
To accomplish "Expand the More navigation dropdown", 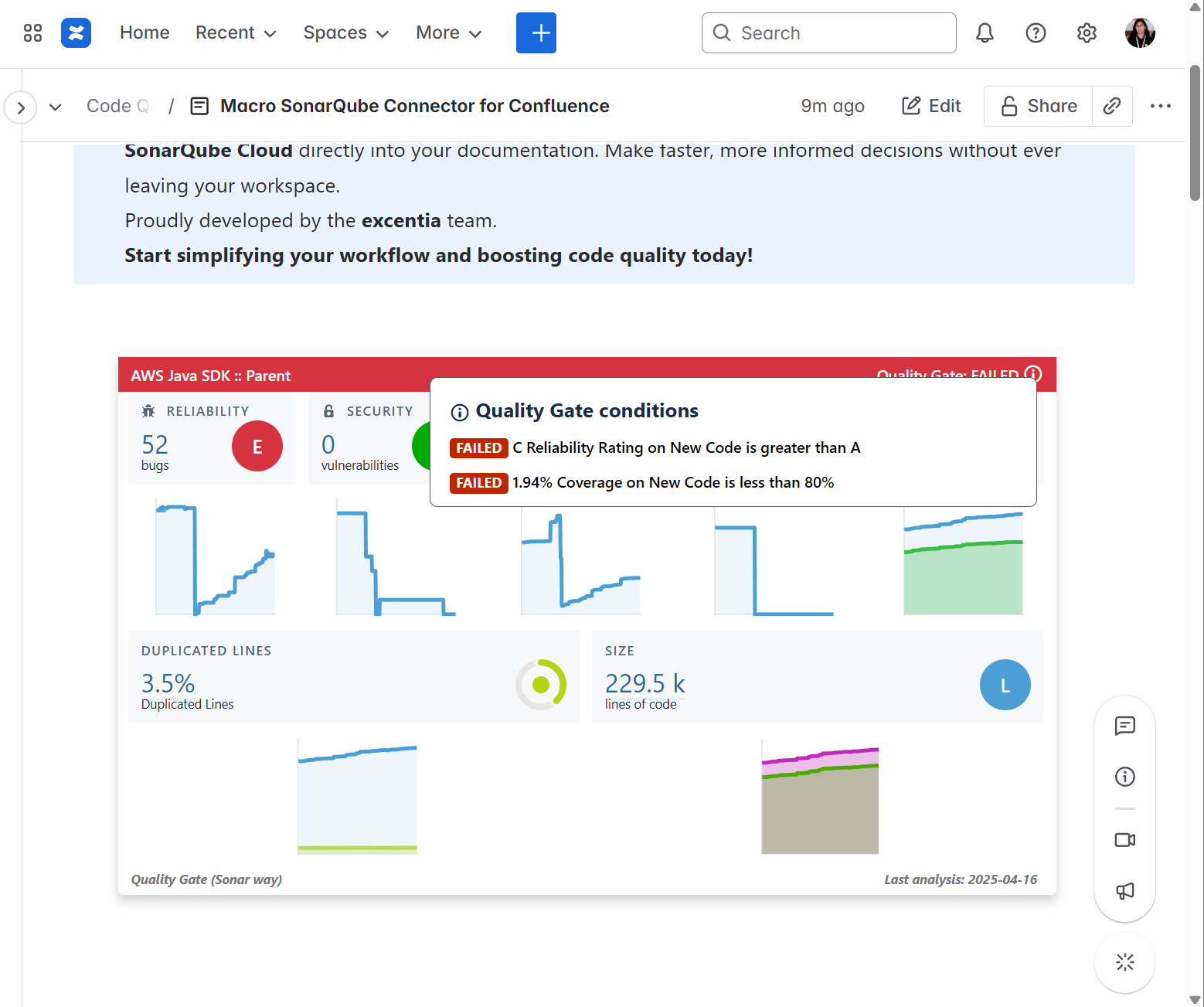I will (447, 32).
